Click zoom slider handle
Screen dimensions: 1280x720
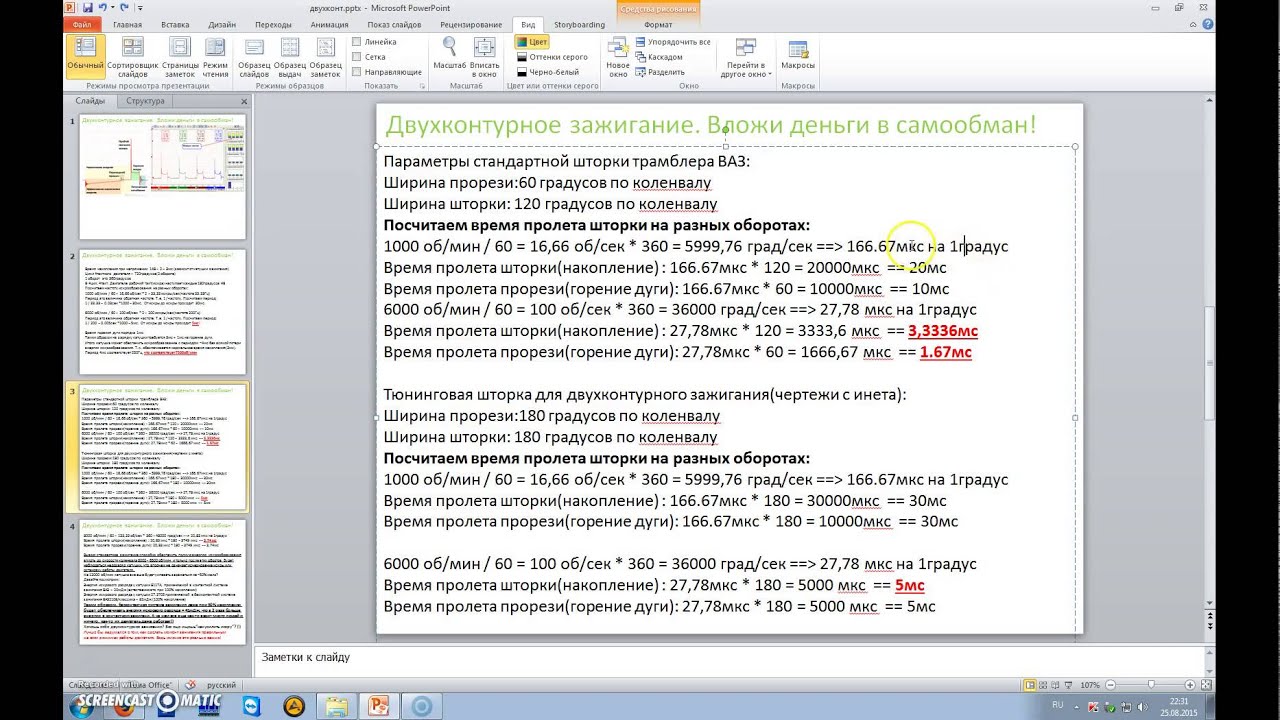(1151, 685)
